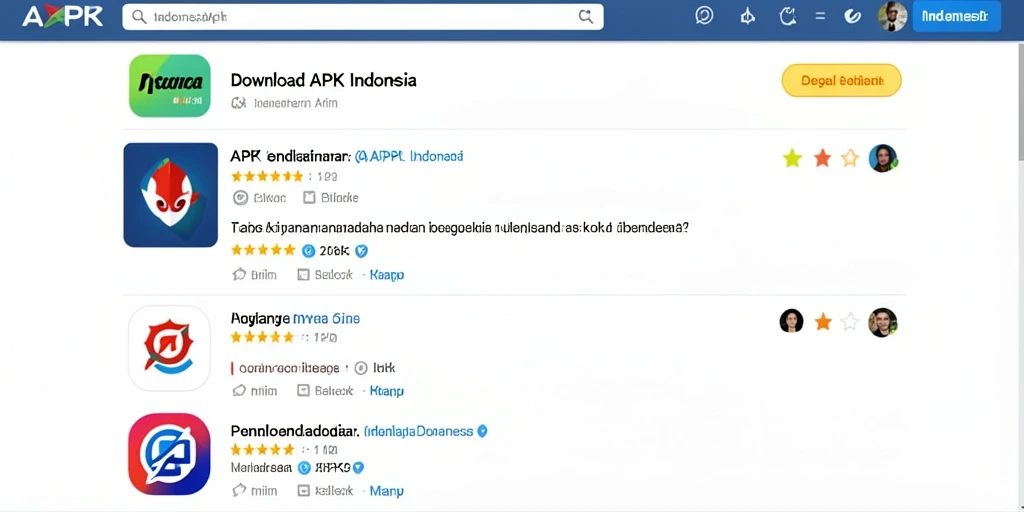Click the empty star in Aoylange row

(850, 321)
